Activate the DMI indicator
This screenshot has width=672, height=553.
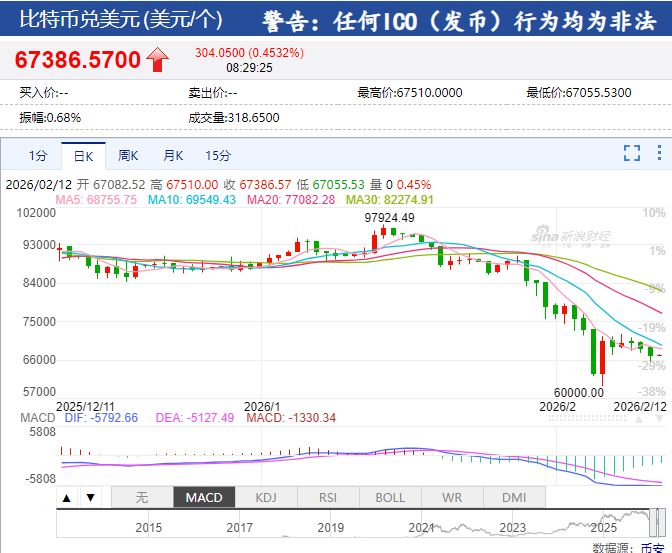[514, 497]
